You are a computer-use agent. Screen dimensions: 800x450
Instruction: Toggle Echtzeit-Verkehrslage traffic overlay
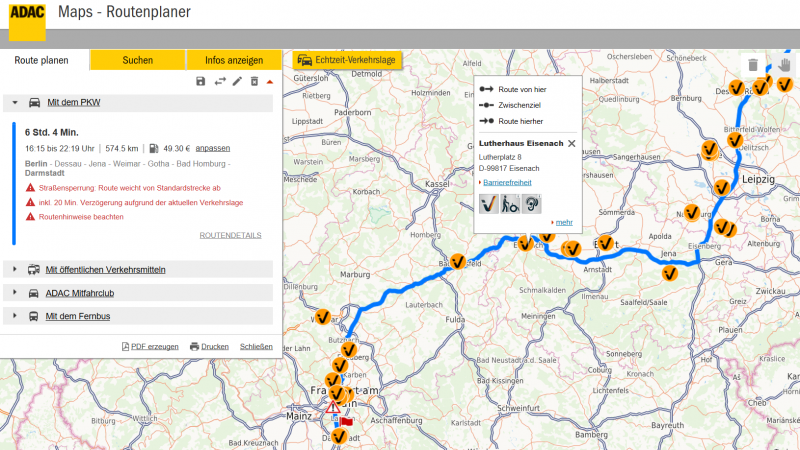pyautogui.click(x=347, y=60)
